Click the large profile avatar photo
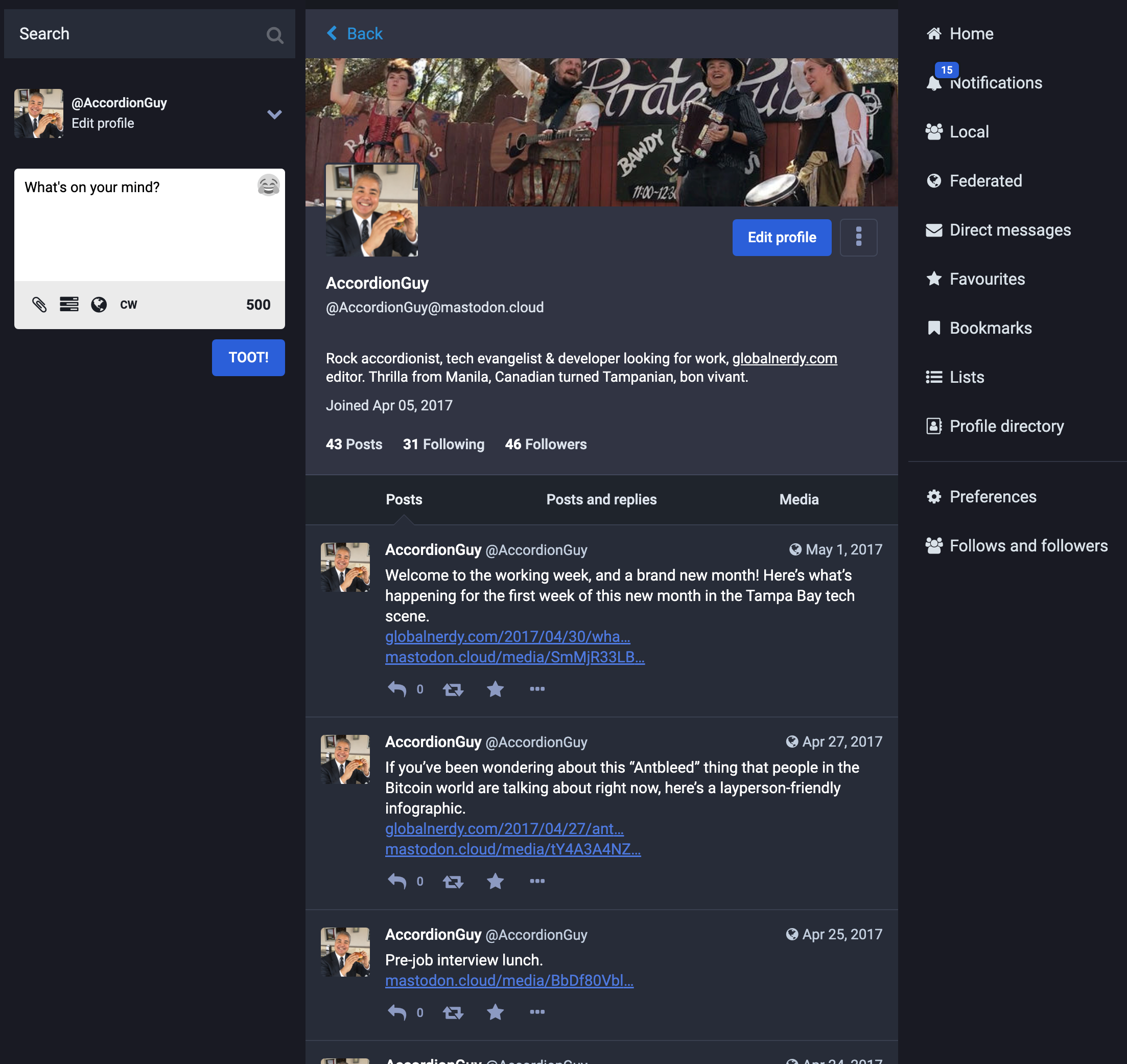 coord(371,211)
